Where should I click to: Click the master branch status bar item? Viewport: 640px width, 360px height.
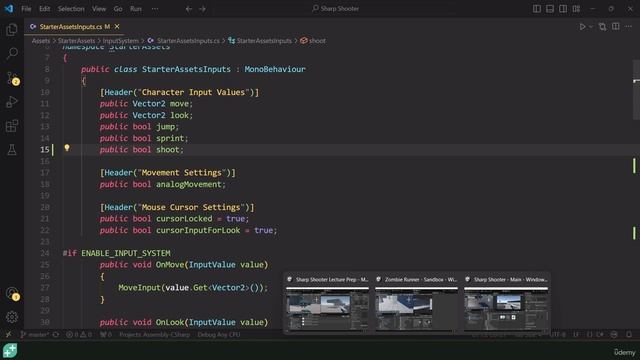pyautogui.click(x=35, y=335)
